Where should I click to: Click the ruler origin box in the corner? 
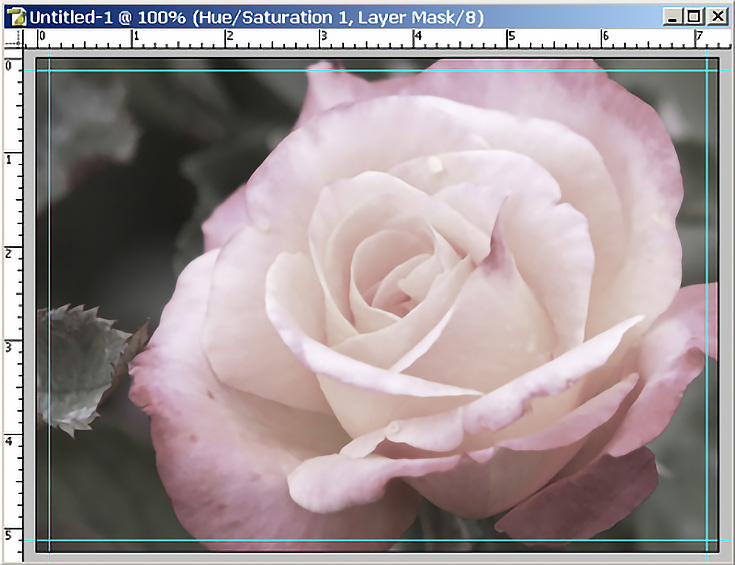(13, 38)
